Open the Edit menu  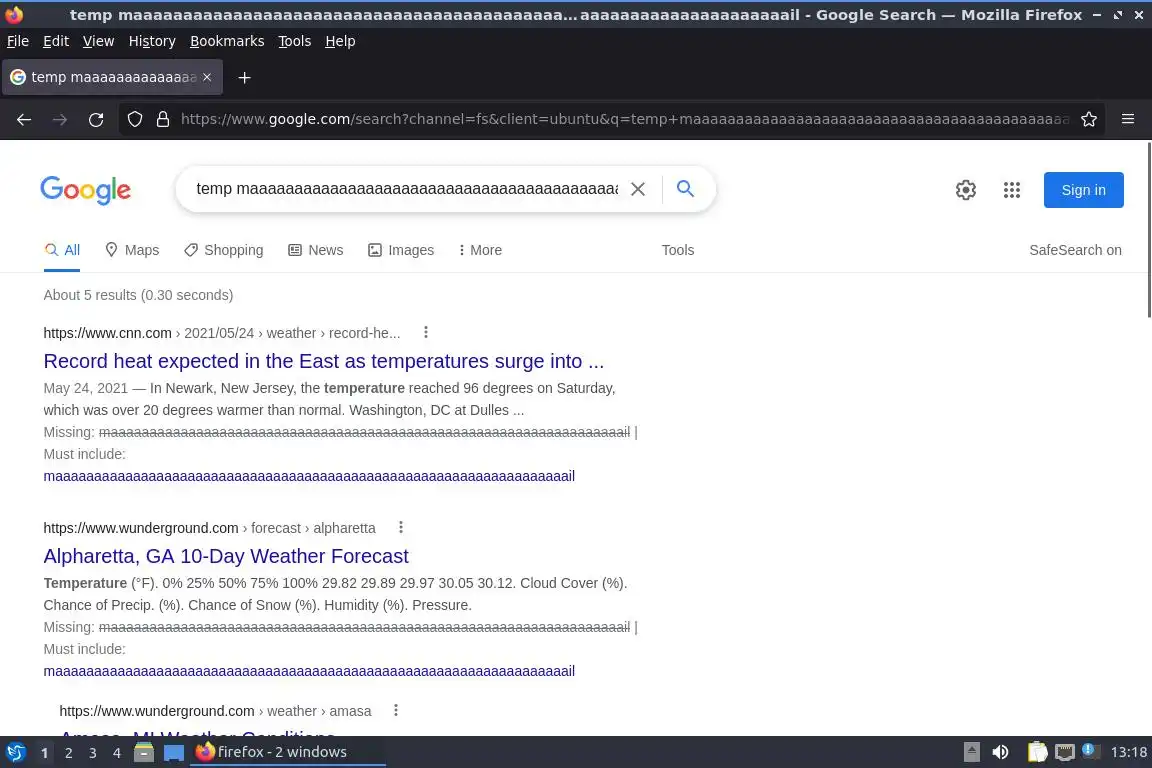[x=56, y=41]
